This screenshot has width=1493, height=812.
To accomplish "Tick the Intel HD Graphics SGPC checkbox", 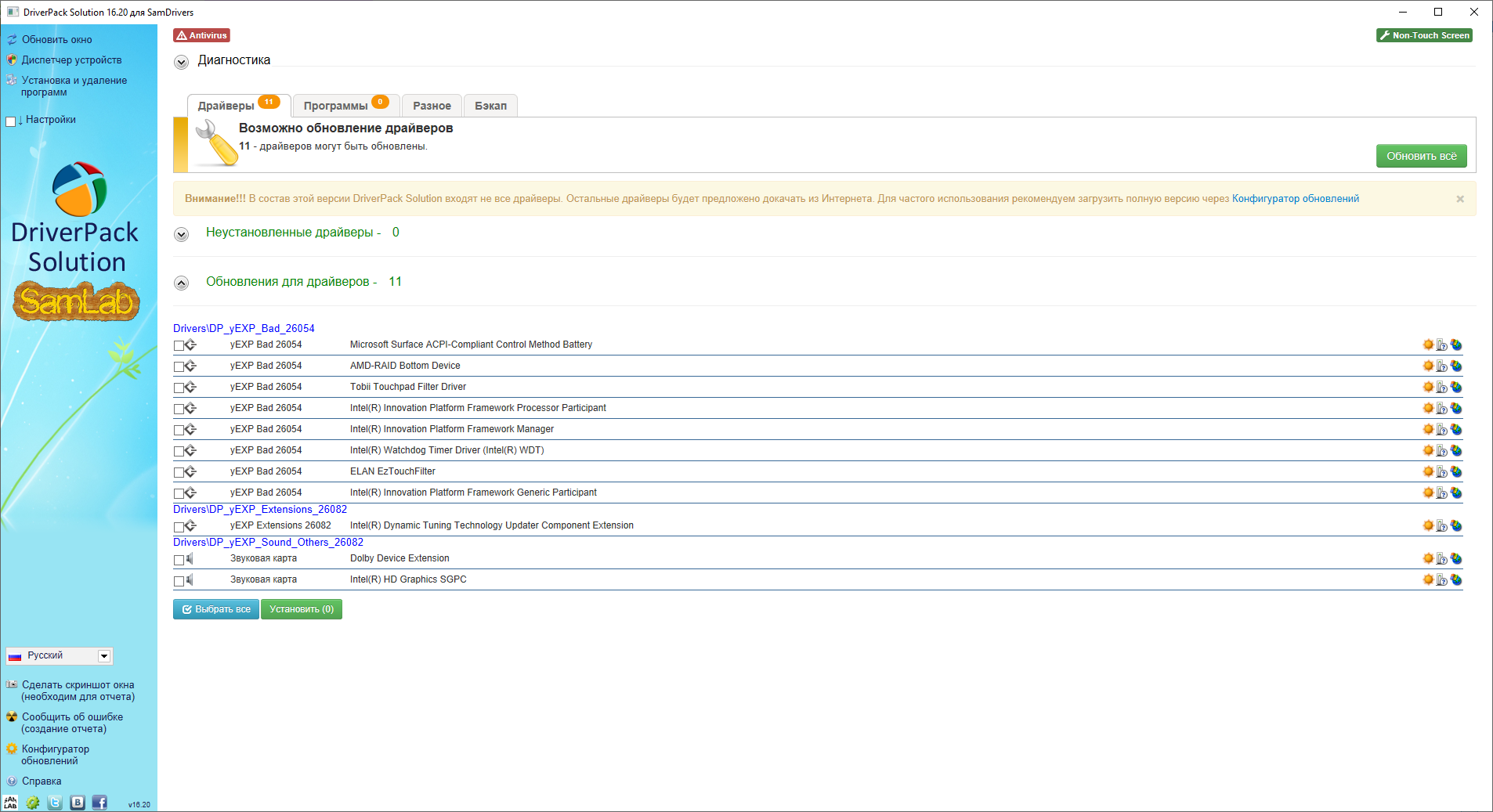I will [x=179, y=581].
